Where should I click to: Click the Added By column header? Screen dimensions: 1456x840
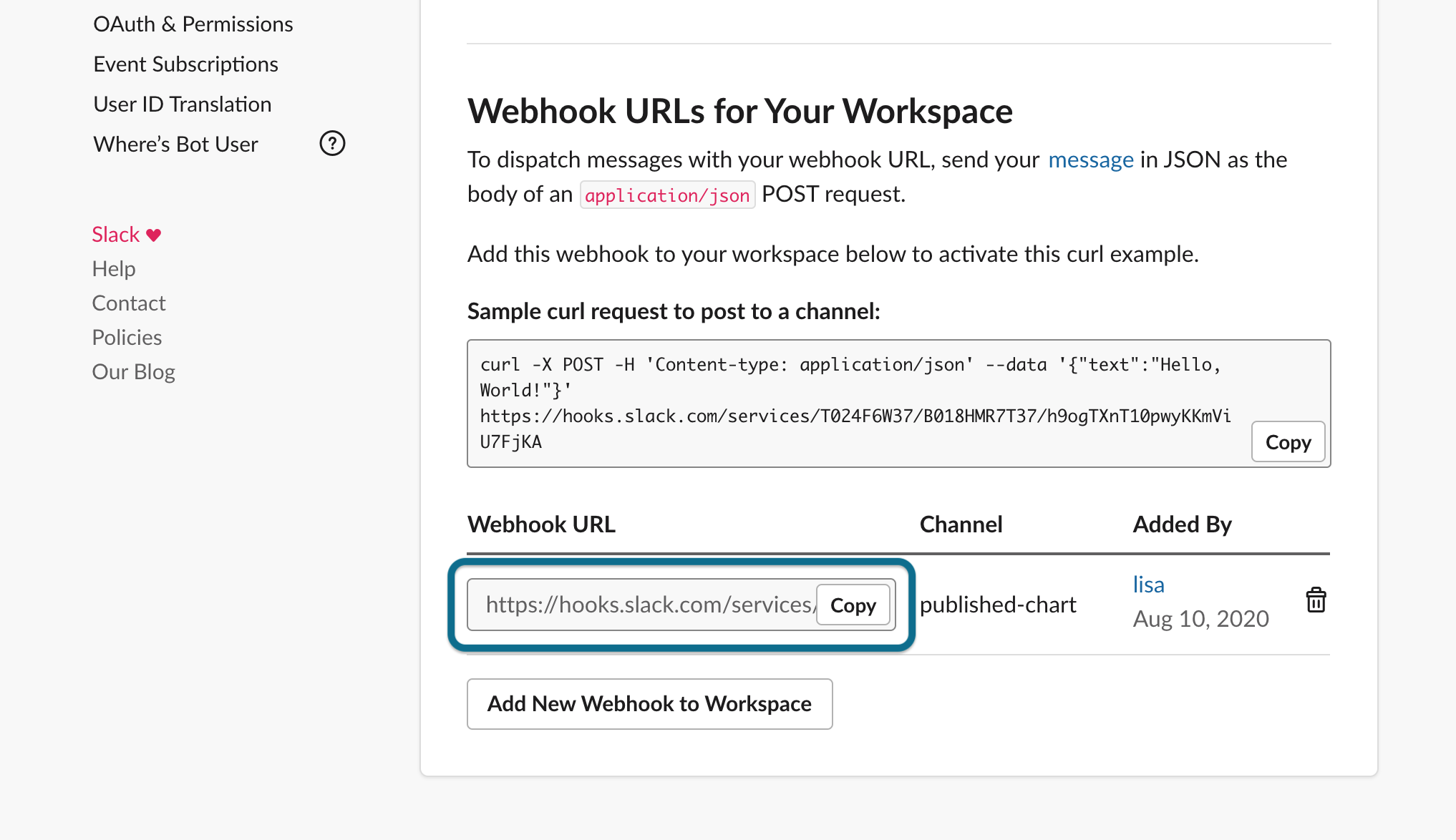pyautogui.click(x=1182, y=524)
